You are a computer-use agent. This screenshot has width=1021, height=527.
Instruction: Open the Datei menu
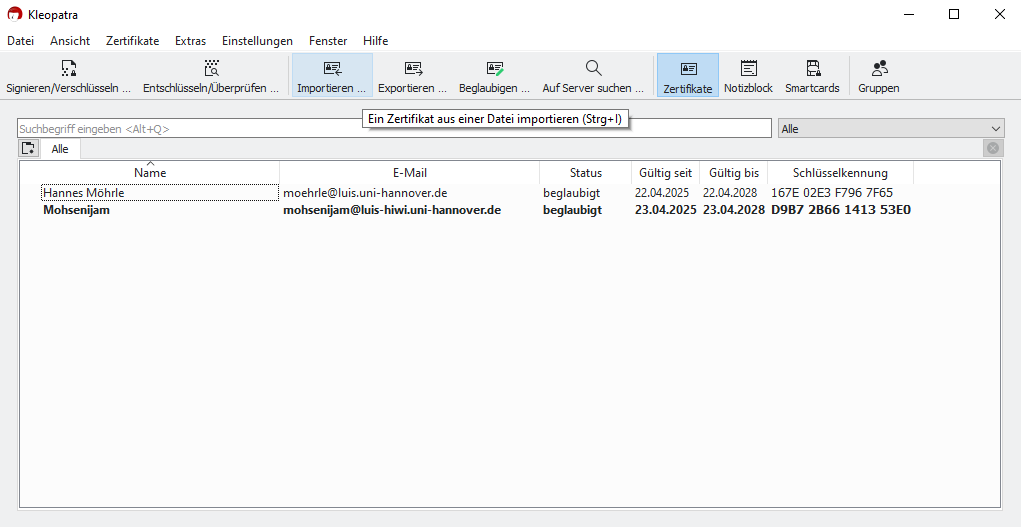[x=20, y=41]
